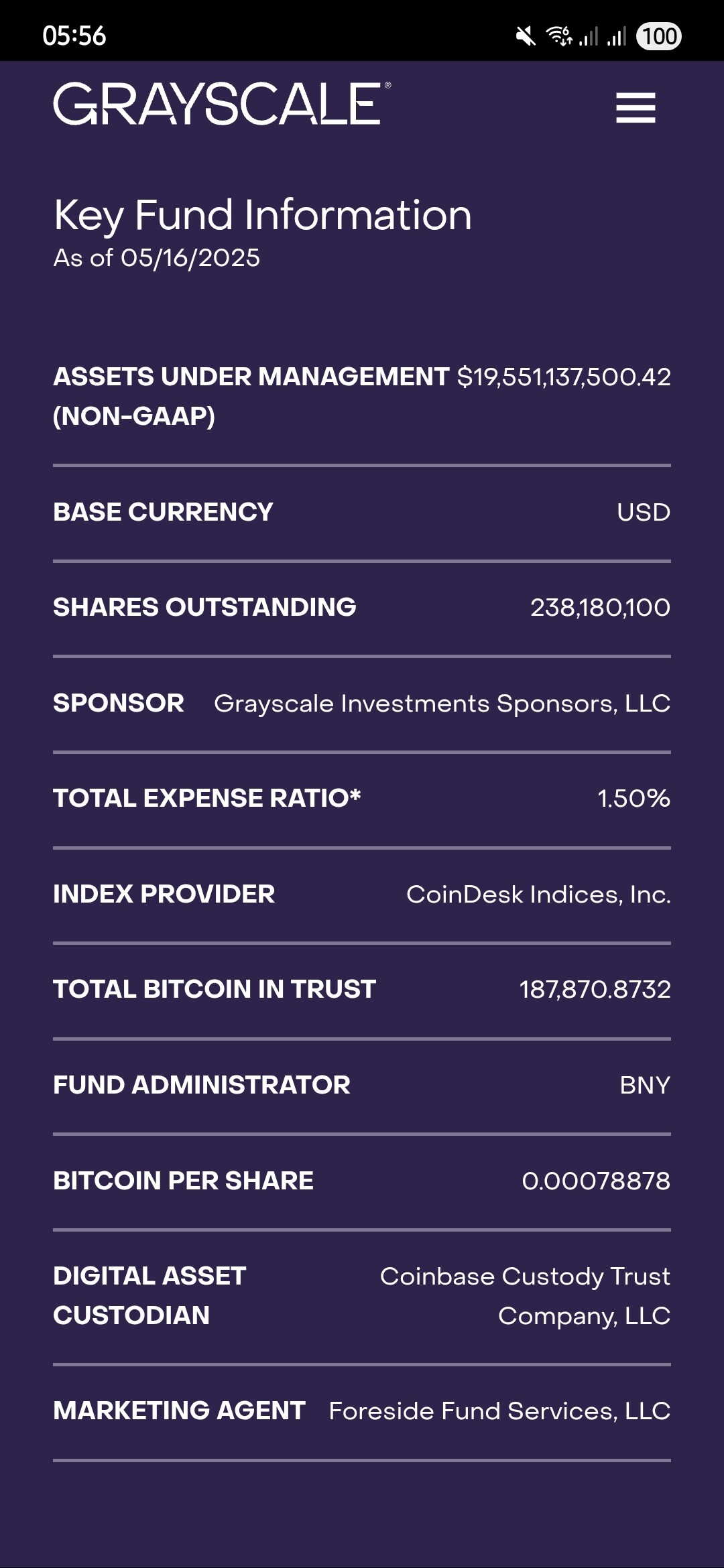Tap the second cellular signal icon
724x1568 pixels.
click(x=617, y=36)
